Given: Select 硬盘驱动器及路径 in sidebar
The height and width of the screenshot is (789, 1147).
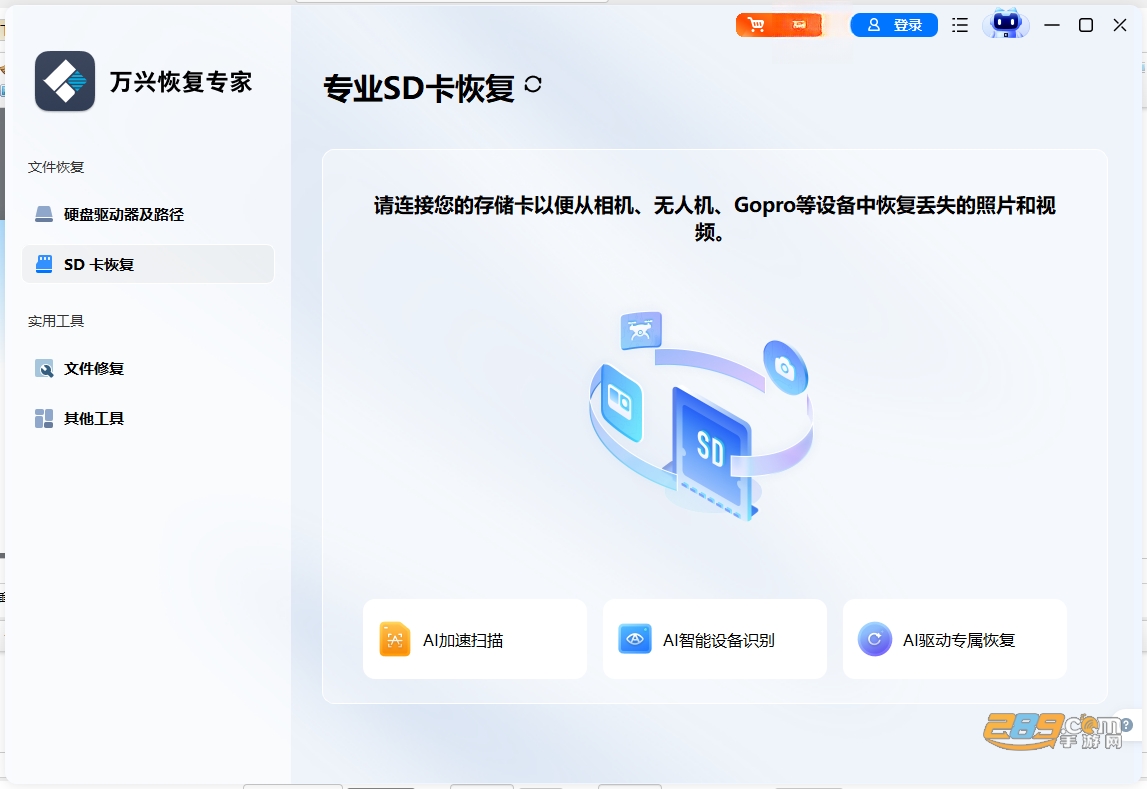Looking at the screenshot, I should point(148,214).
